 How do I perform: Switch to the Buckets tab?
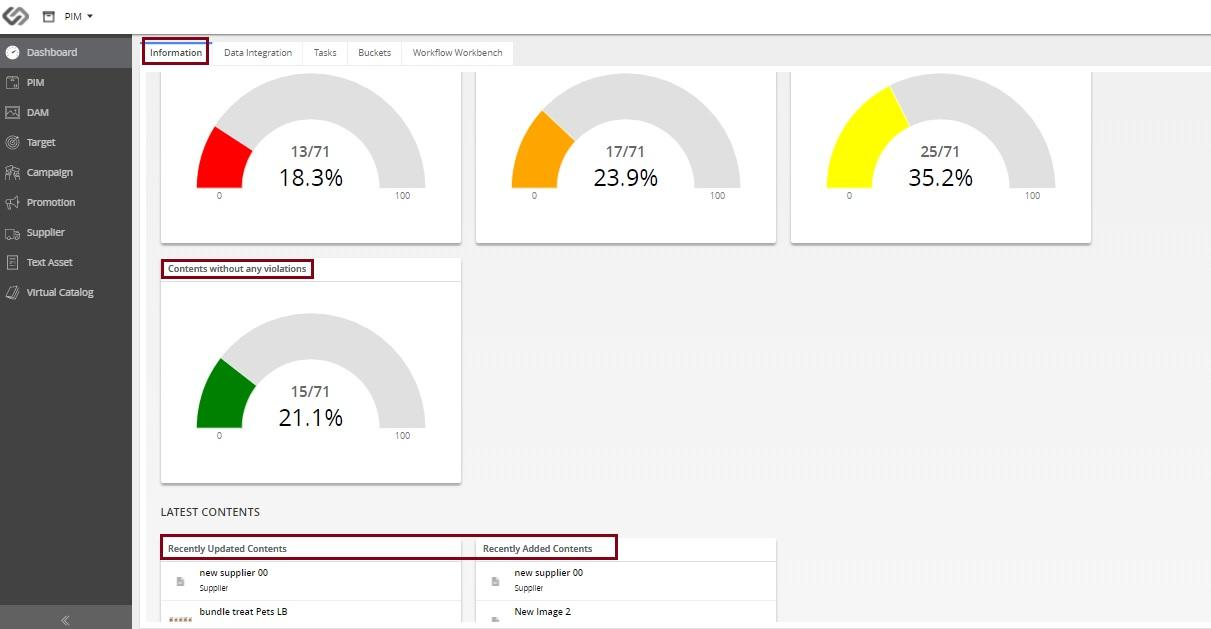(374, 53)
